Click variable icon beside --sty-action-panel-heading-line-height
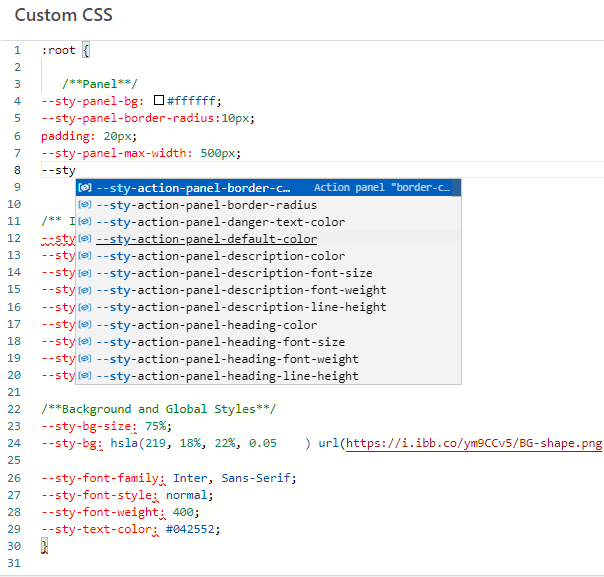Image resolution: width=604 pixels, height=577 pixels. point(85,376)
